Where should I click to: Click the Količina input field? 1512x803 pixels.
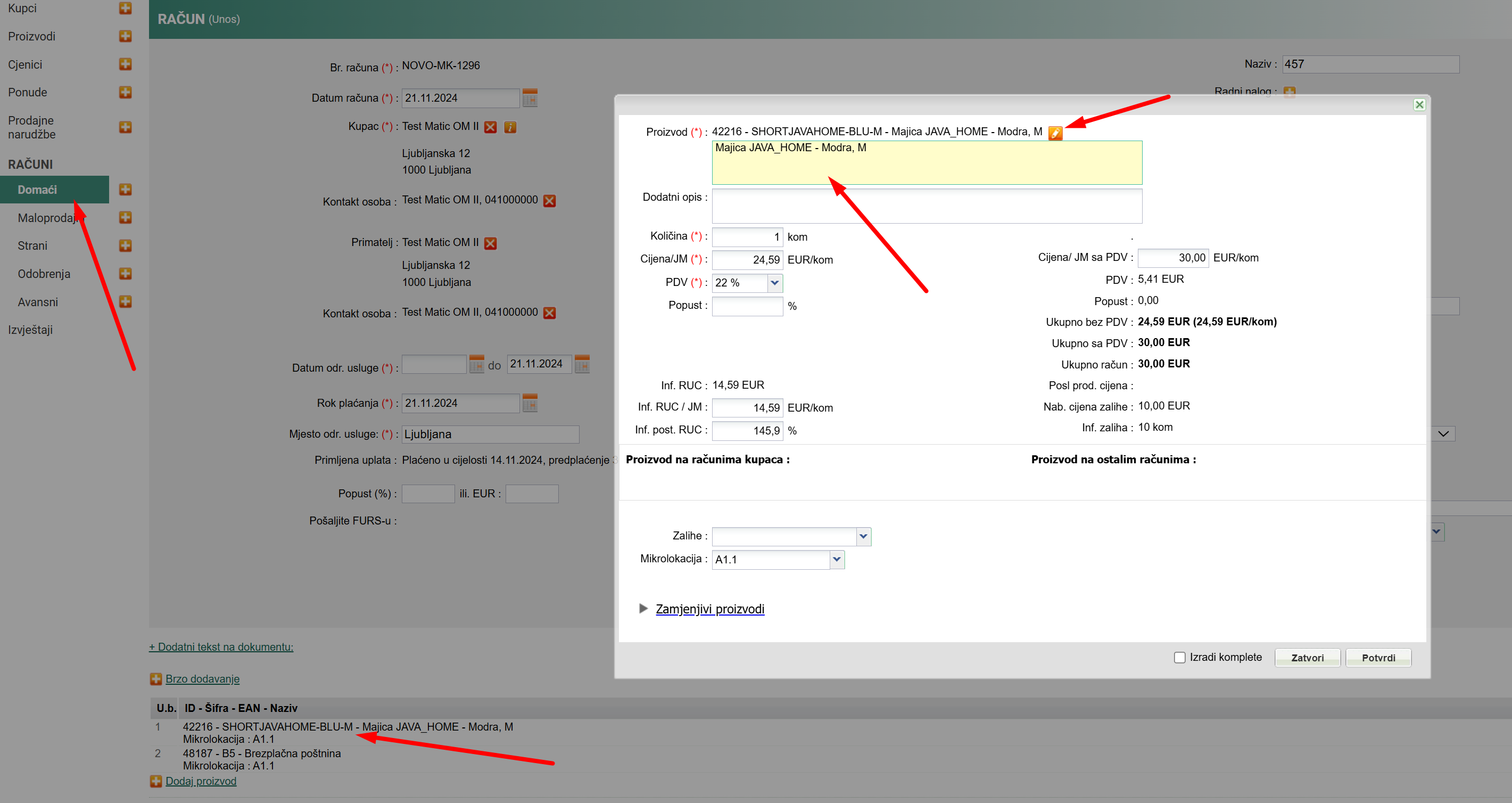[x=747, y=237]
